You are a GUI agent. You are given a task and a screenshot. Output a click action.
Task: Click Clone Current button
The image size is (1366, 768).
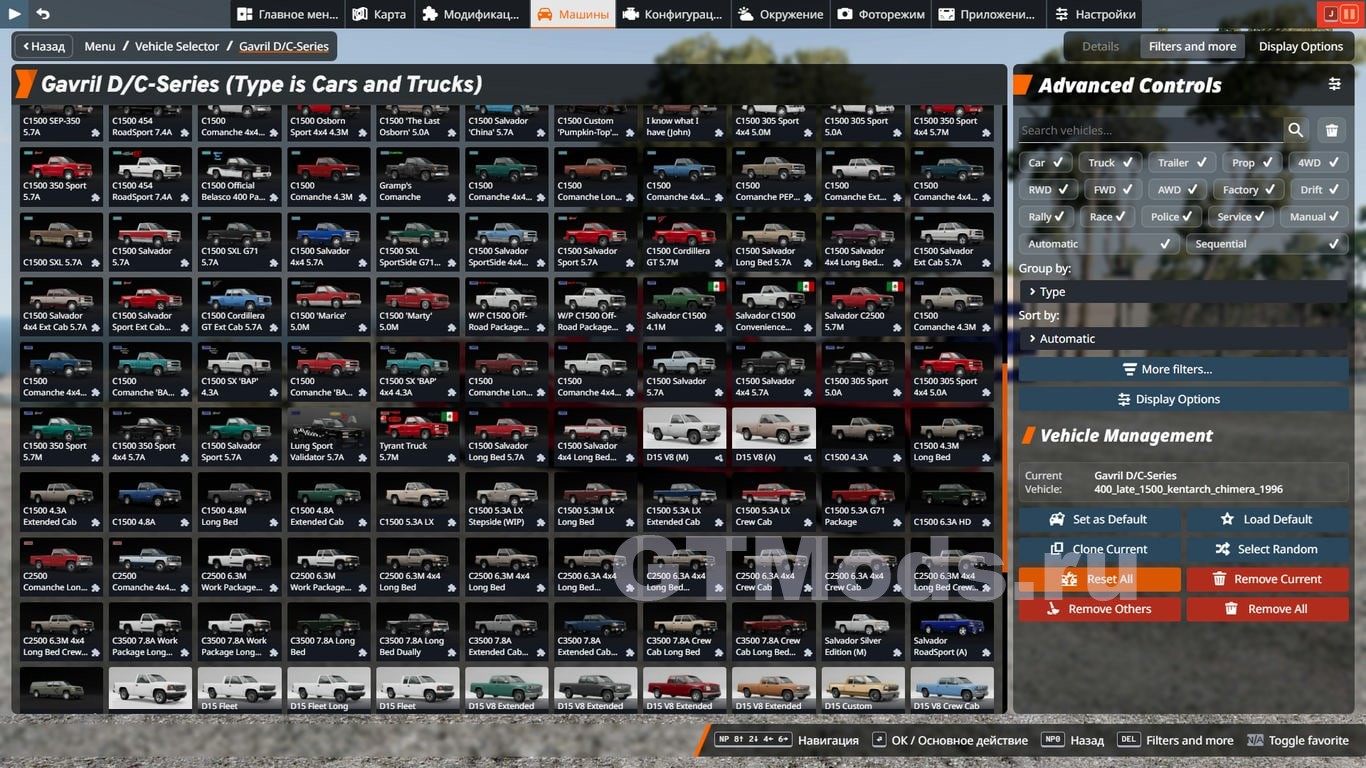(x=1100, y=549)
